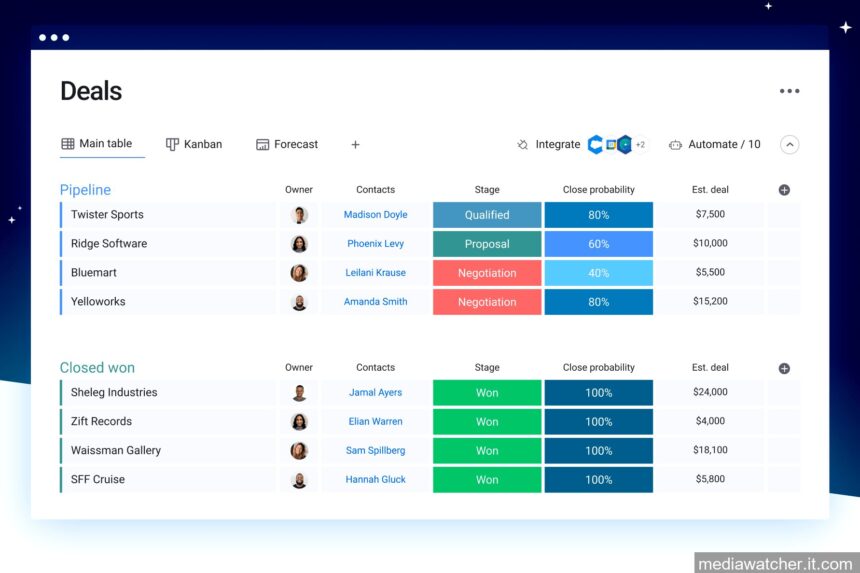
Task: Add a new view with plus icon
Action: click(x=355, y=144)
